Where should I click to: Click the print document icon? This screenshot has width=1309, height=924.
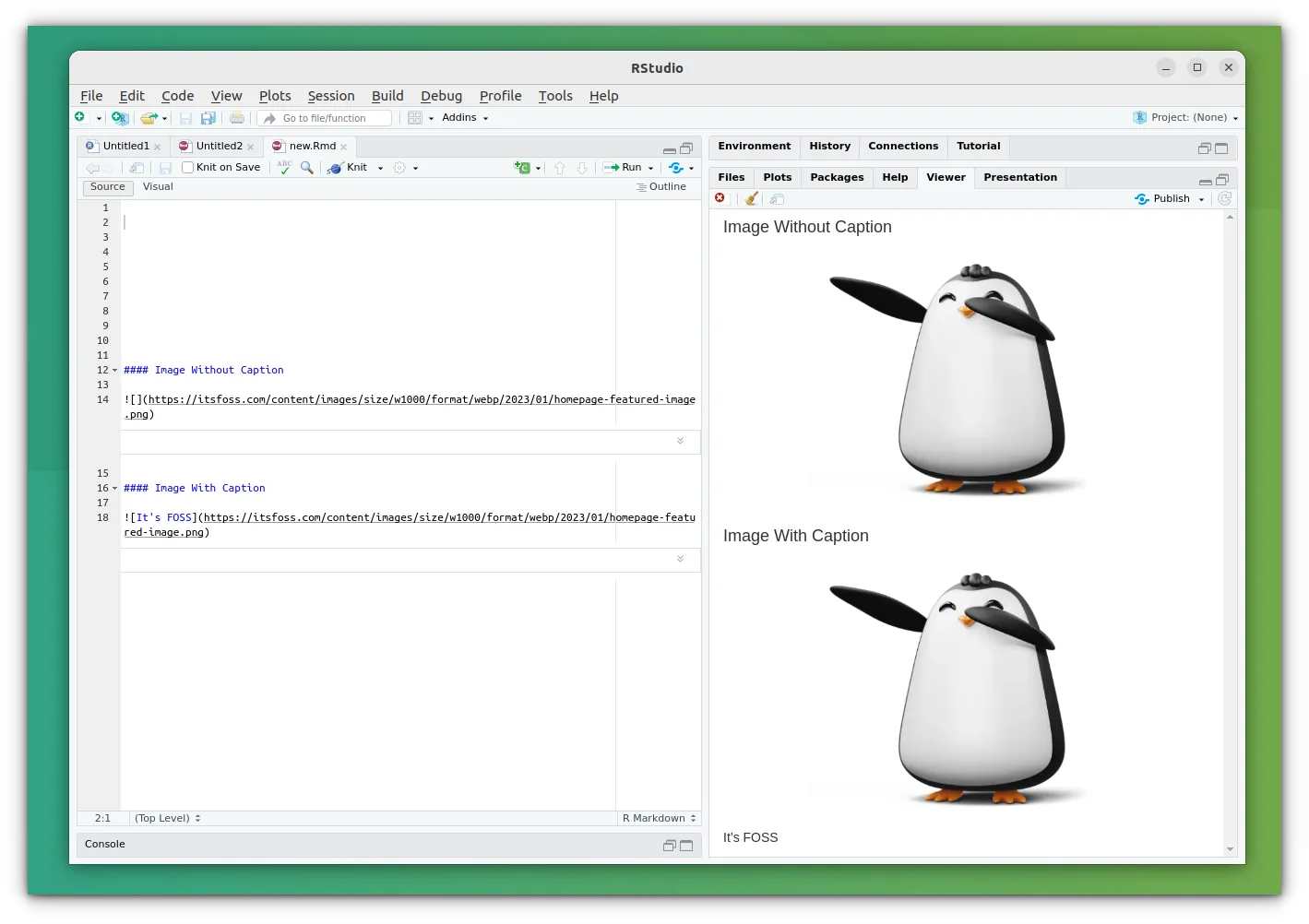point(237,118)
